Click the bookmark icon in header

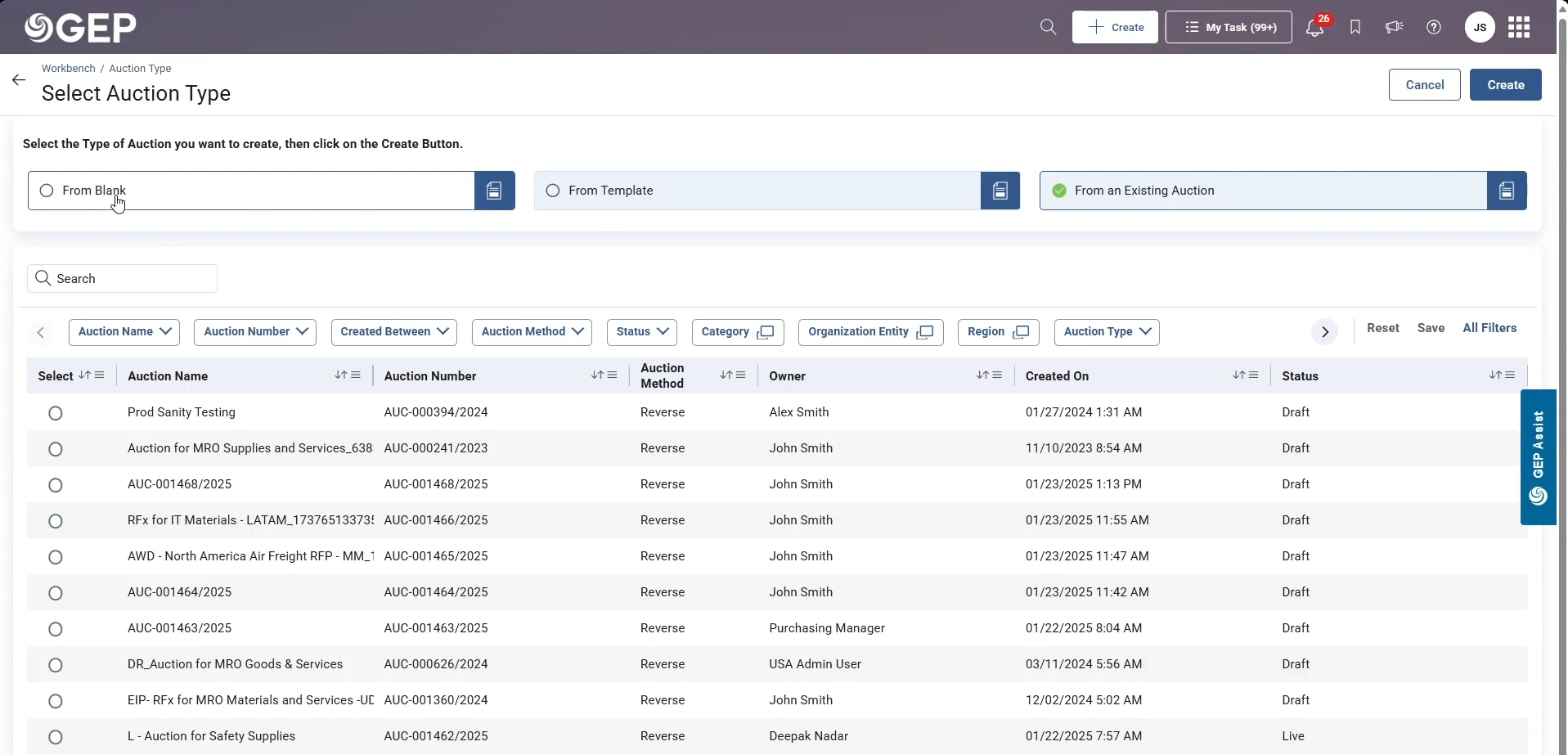(x=1355, y=27)
